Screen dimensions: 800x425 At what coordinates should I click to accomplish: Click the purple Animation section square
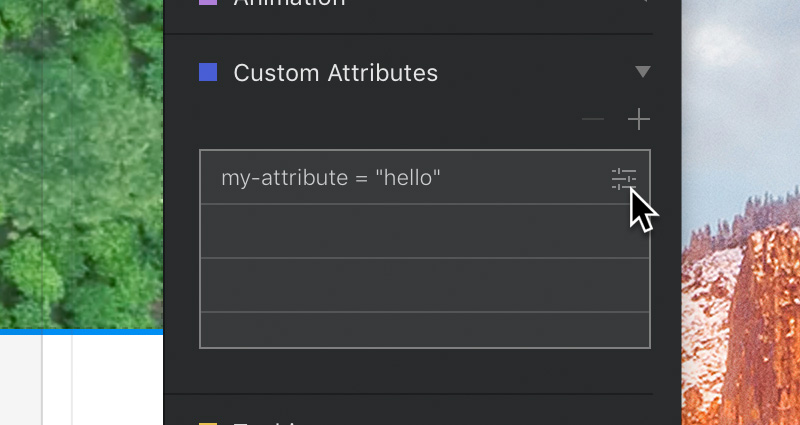click(x=208, y=3)
